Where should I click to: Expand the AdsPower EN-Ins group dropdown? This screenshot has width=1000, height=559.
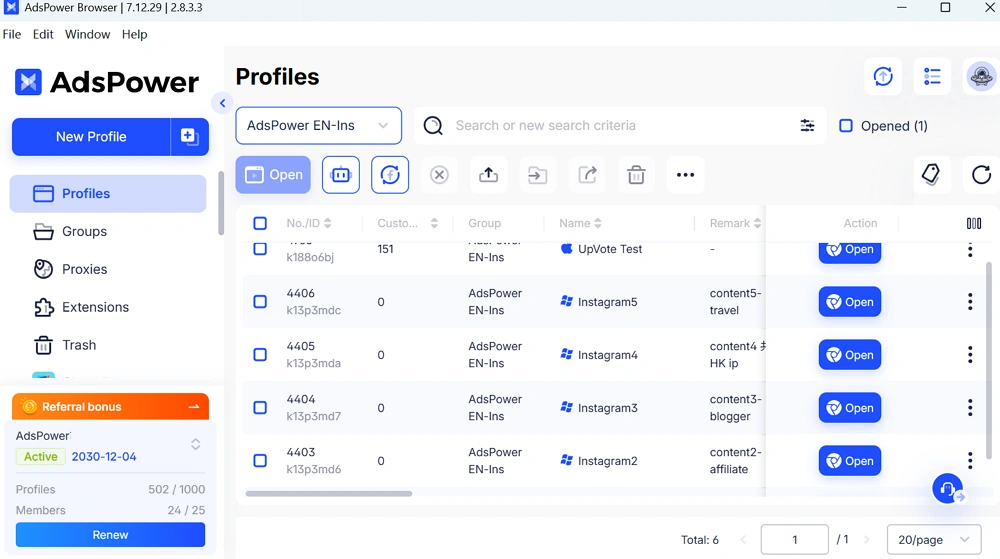318,126
